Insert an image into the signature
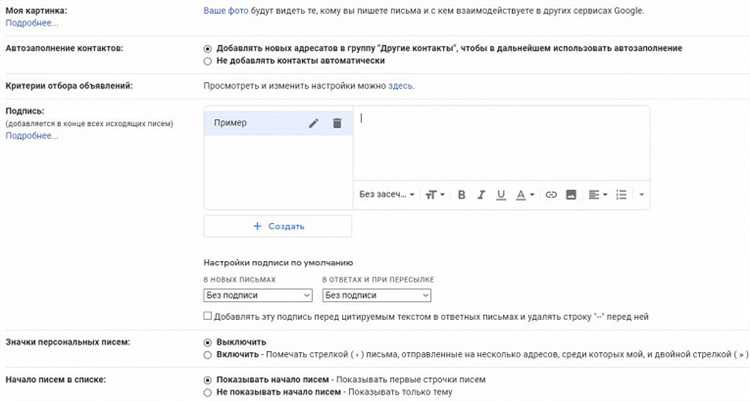The width and height of the screenshot is (750, 401). point(571,195)
